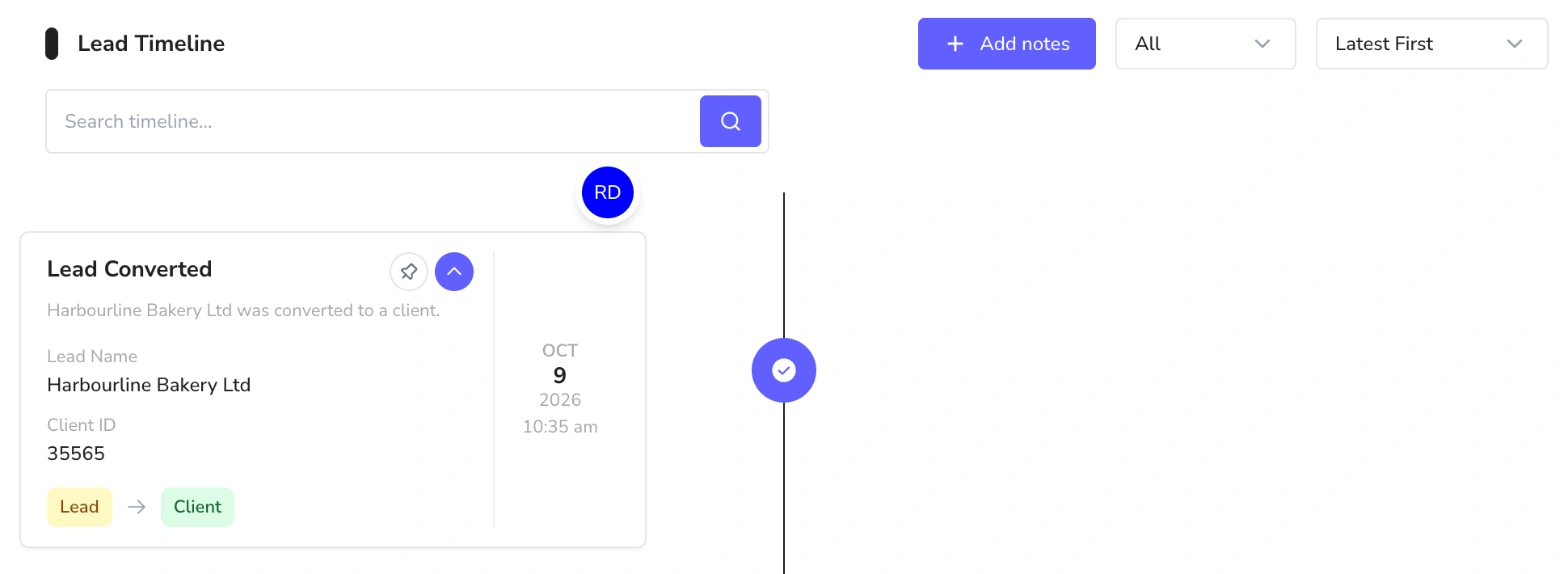Click the green Client status tag
The image size is (1568, 574).
(x=197, y=507)
